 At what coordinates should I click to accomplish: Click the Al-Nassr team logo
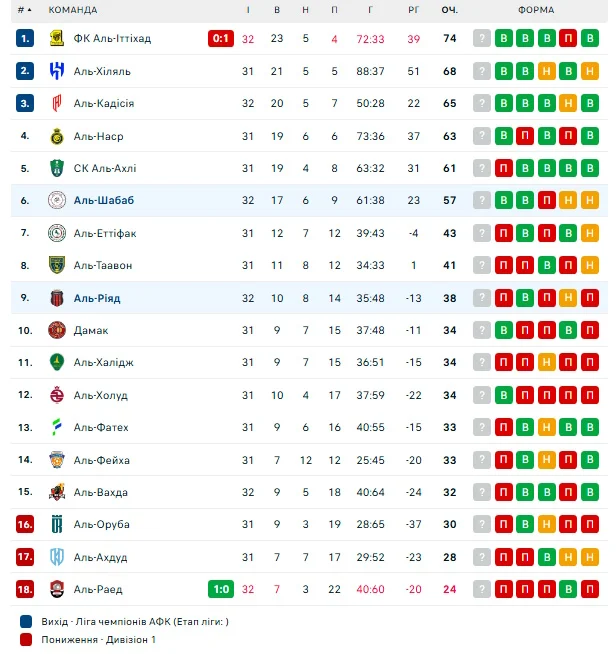pyautogui.click(x=57, y=136)
